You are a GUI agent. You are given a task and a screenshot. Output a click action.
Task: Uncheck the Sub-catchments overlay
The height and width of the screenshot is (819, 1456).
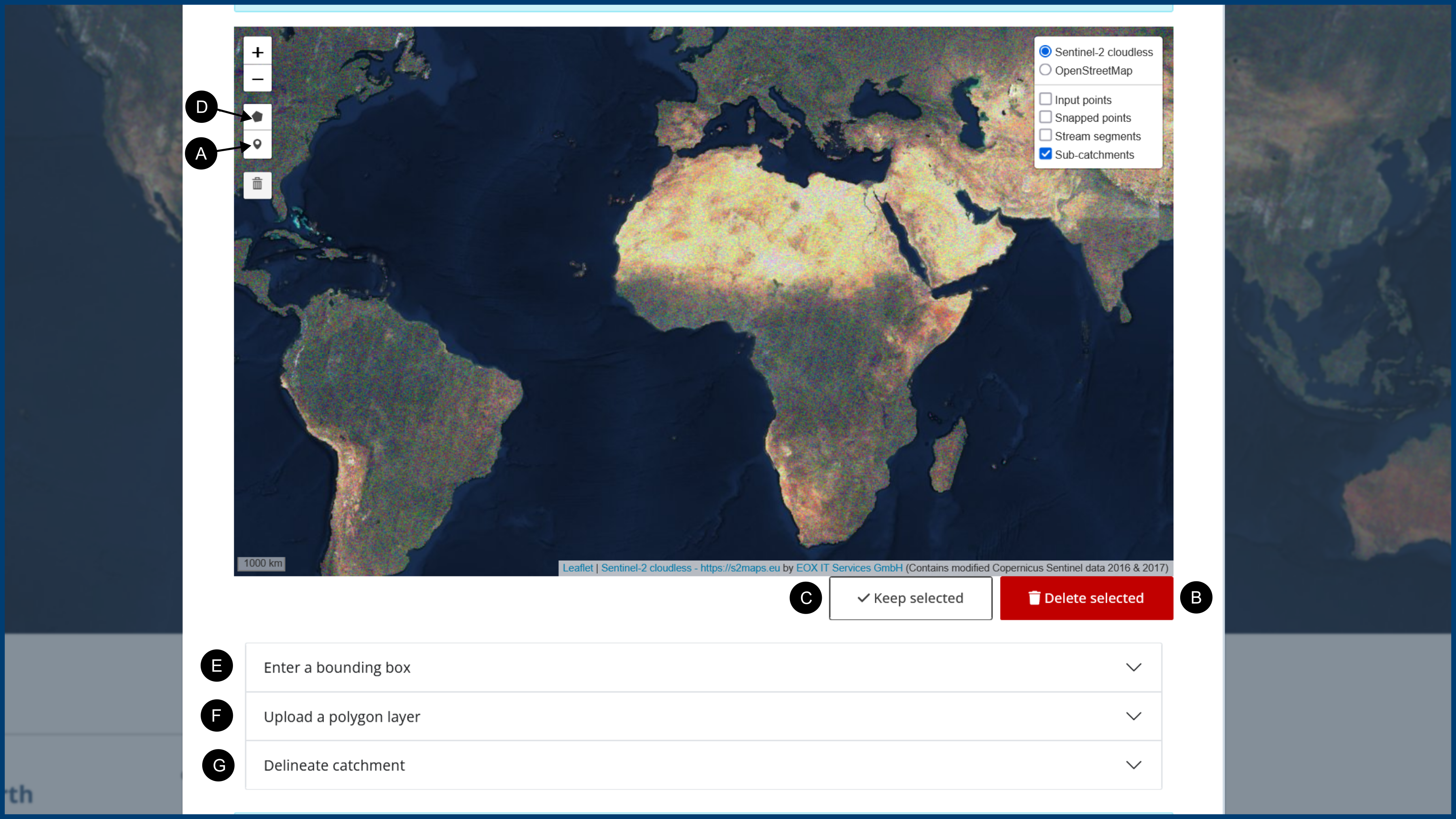coord(1045,154)
